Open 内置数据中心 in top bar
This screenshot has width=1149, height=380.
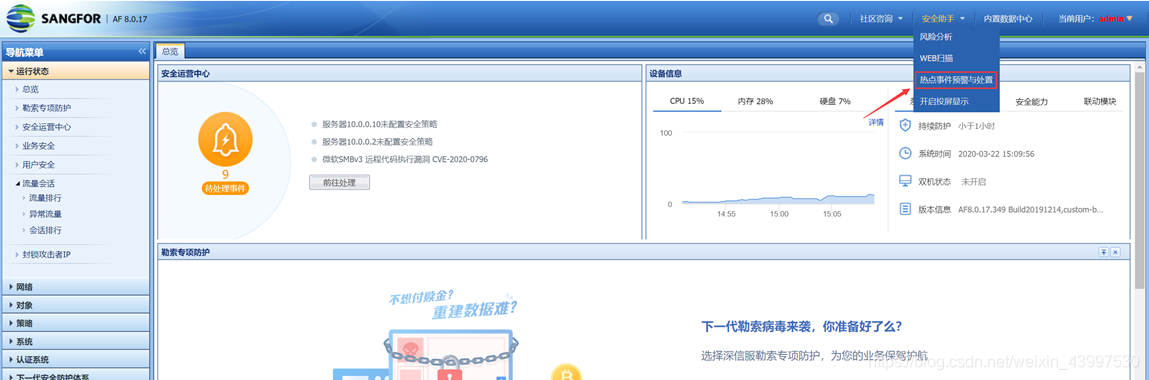point(1008,19)
